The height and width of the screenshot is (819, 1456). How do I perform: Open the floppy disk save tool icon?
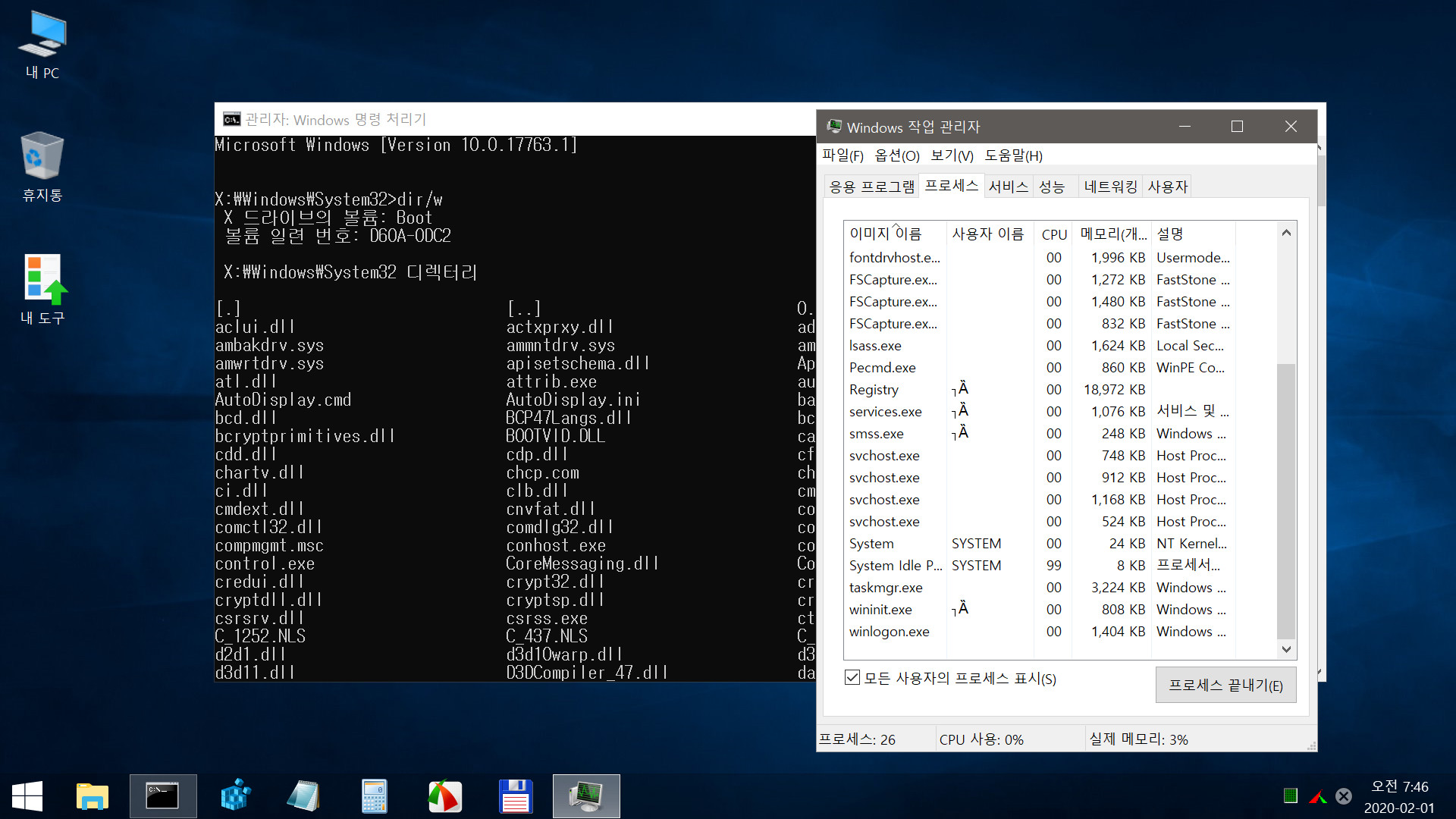[x=516, y=796]
